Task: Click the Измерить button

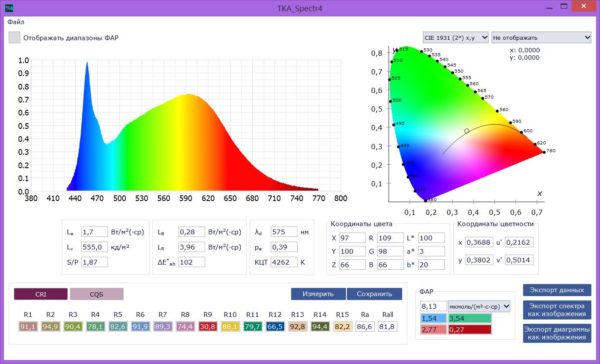Action: (x=318, y=294)
